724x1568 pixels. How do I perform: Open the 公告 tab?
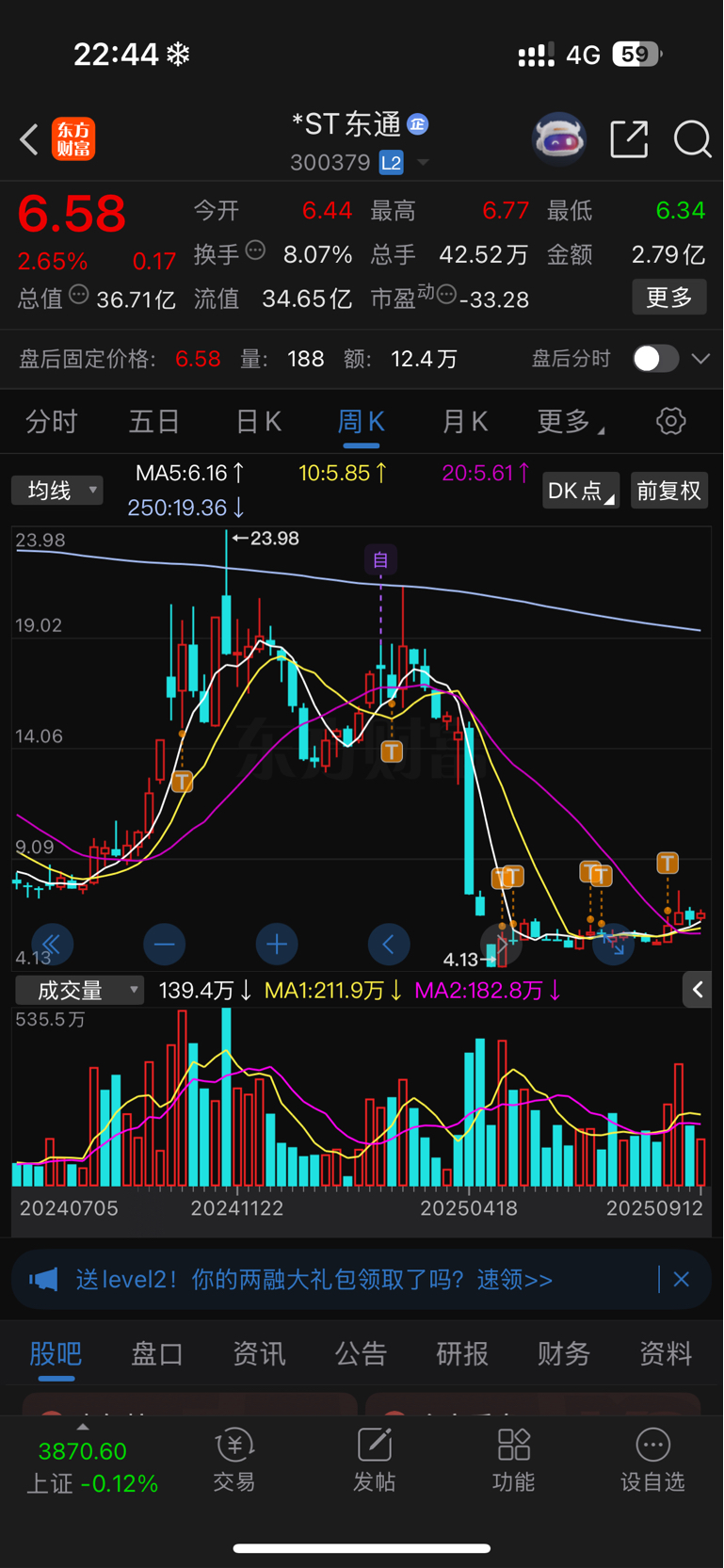pyautogui.click(x=361, y=1353)
